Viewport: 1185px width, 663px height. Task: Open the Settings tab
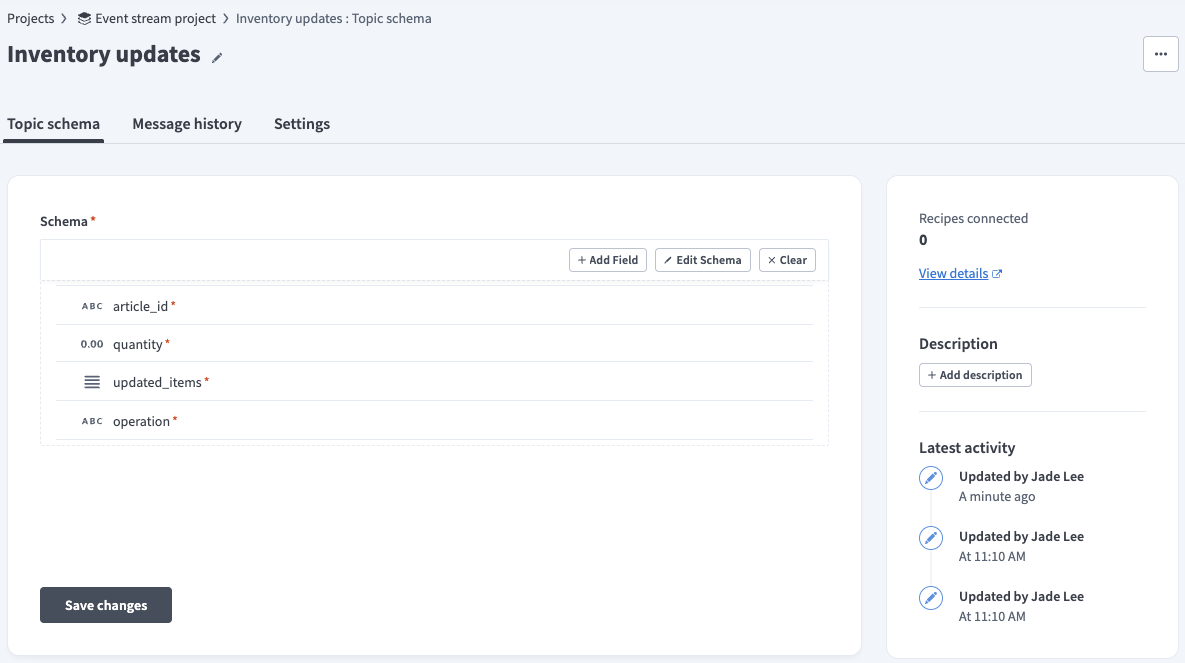pos(302,124)
